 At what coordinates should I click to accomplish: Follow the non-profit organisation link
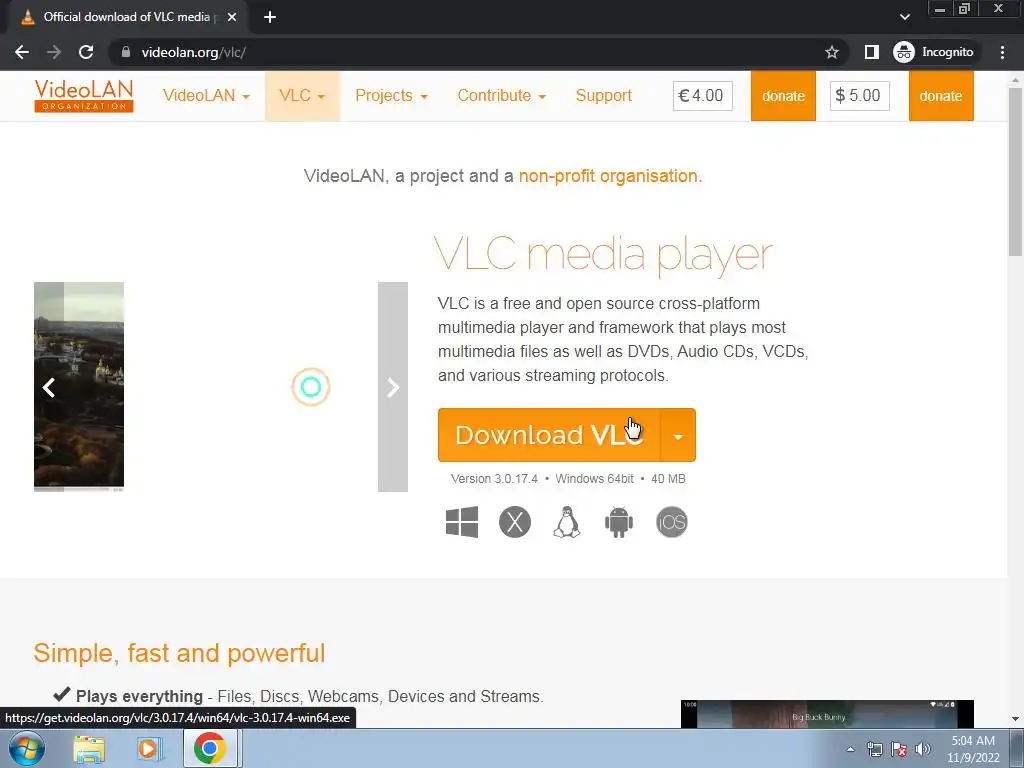[607, 176]
